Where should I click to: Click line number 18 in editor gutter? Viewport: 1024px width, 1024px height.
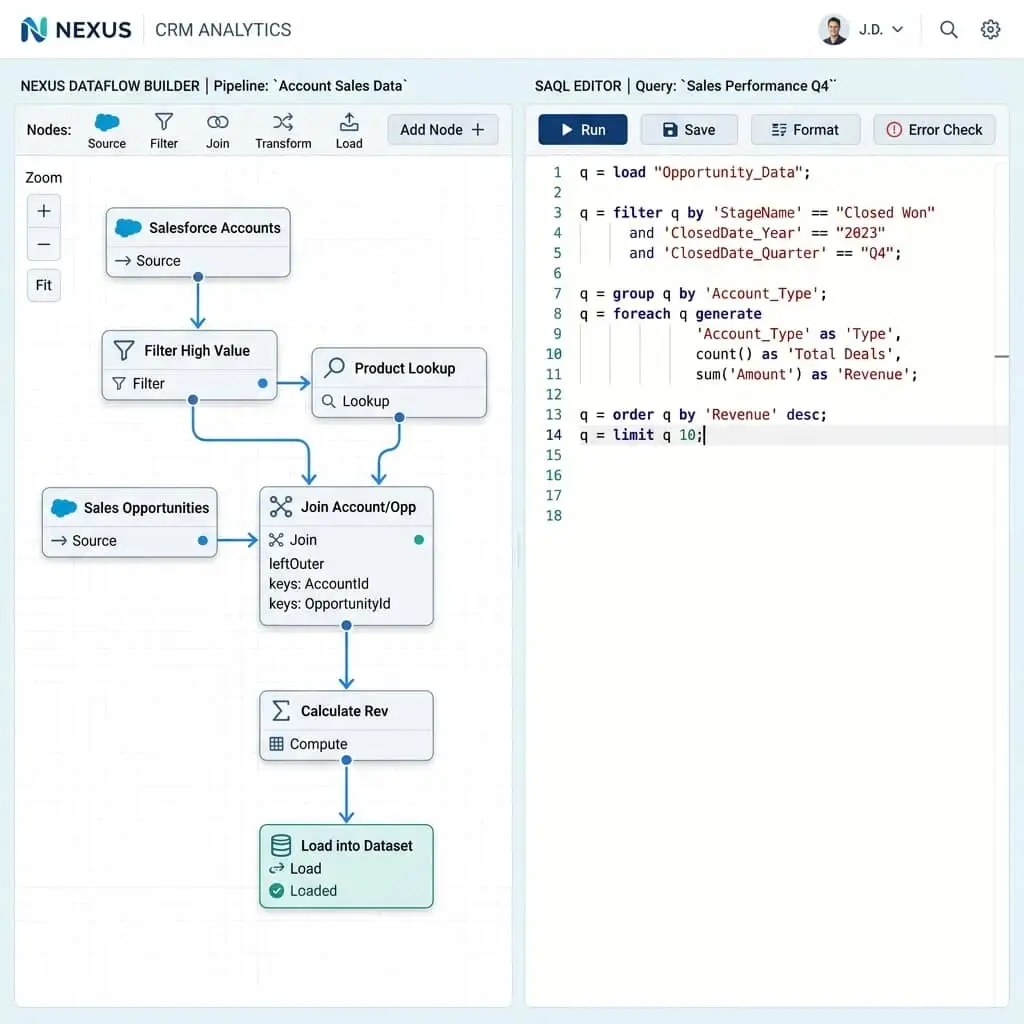tap(553, 516)
